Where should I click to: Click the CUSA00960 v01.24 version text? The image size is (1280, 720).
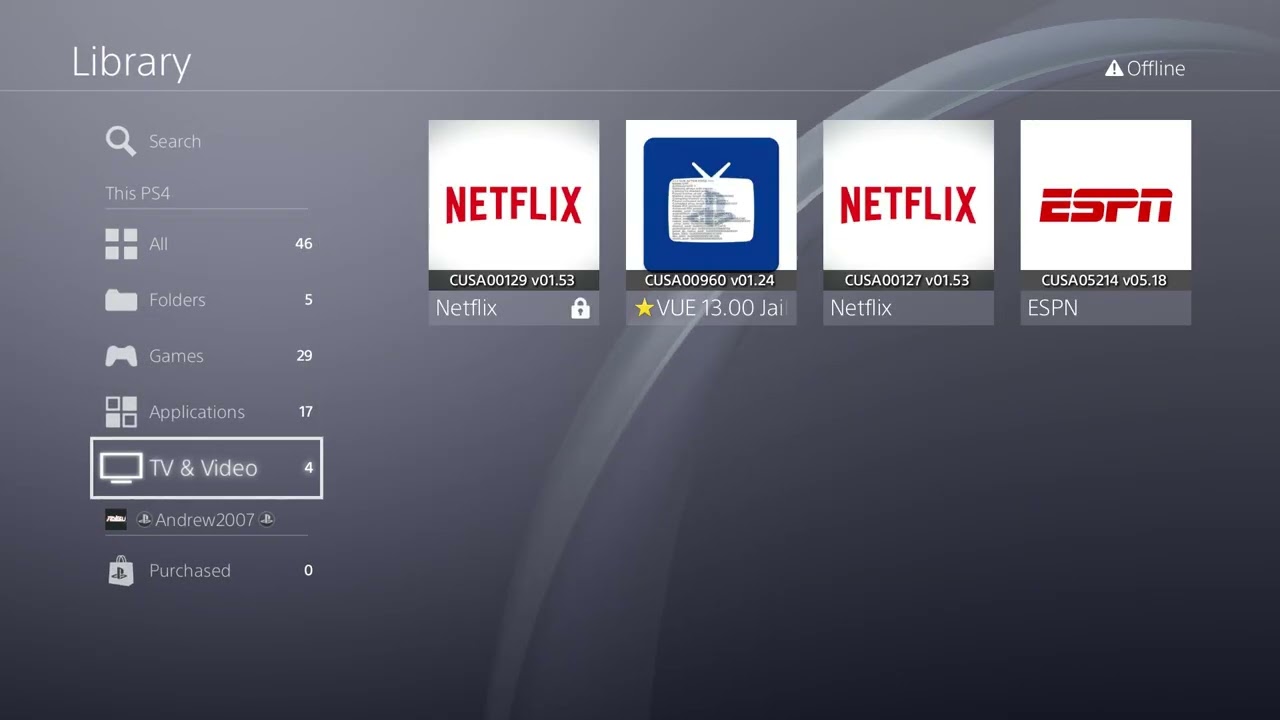click(709, 280)
